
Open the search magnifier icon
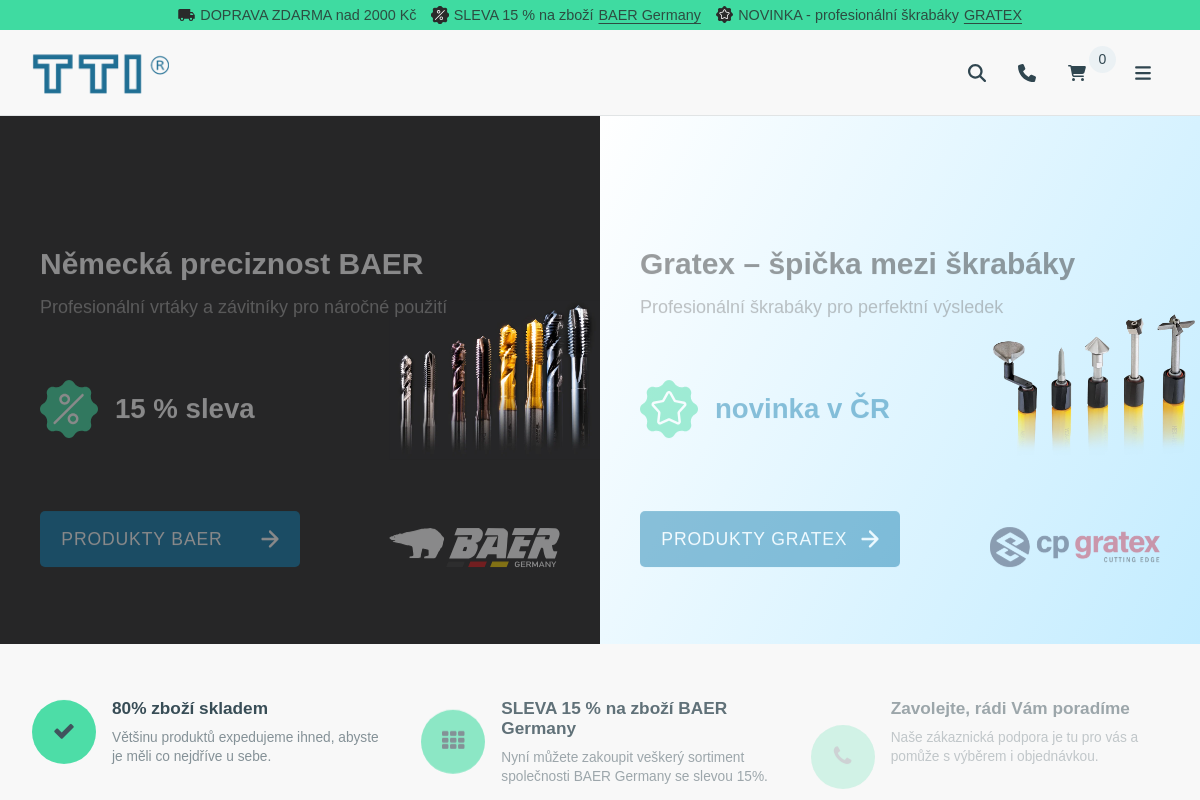coord(977,73)
